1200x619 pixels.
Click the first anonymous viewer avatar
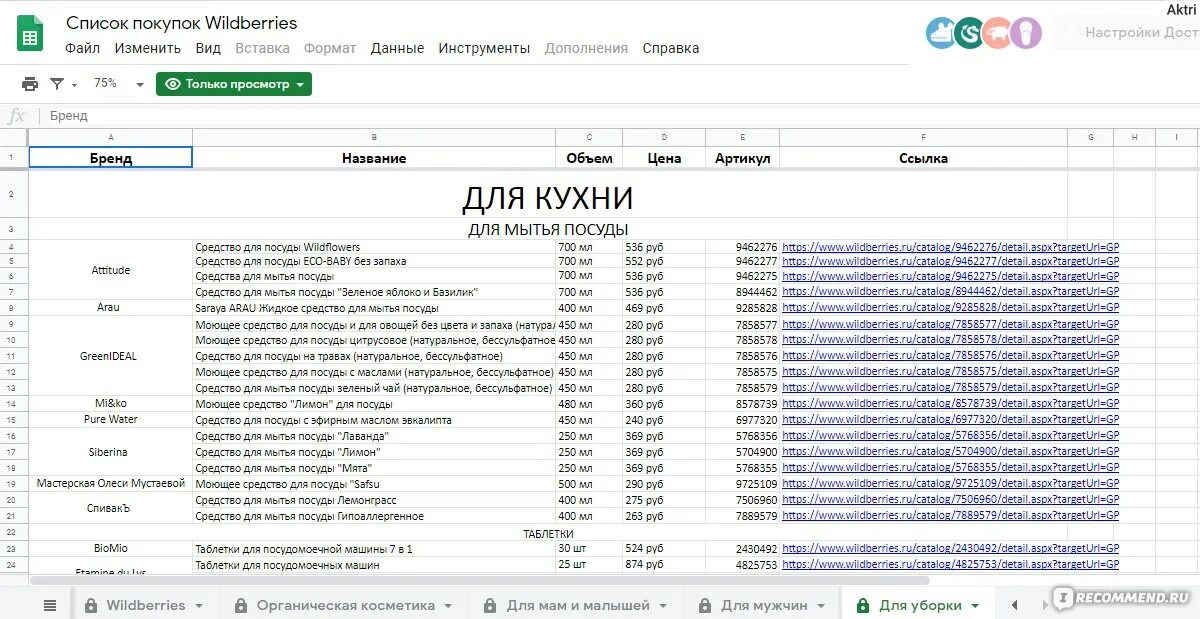coord(942,33)
